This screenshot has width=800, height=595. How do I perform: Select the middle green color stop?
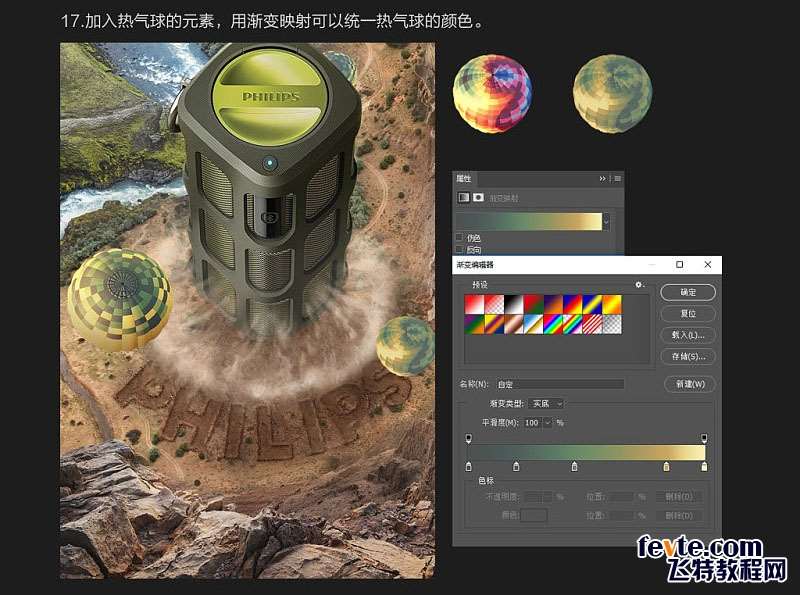coord(574,466)
